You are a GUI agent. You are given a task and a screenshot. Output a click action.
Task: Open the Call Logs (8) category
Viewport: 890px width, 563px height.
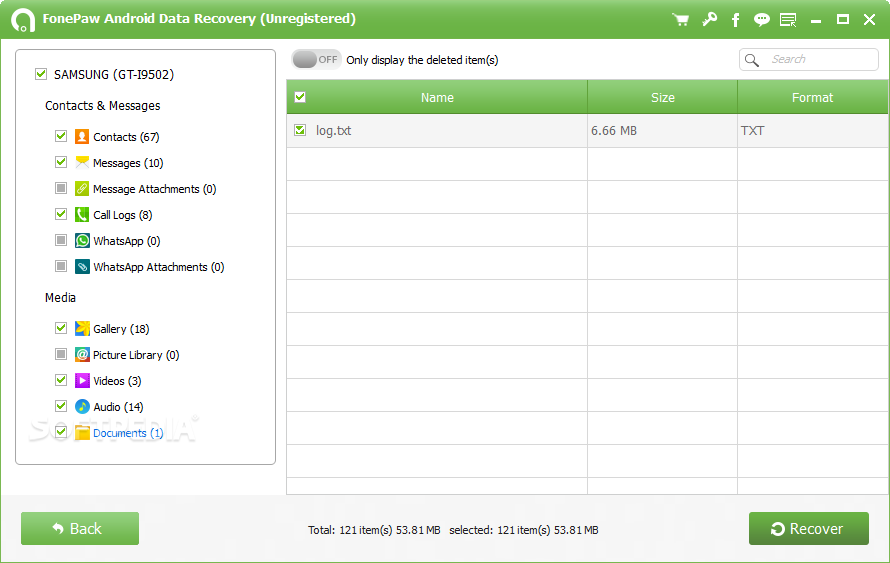123,215
